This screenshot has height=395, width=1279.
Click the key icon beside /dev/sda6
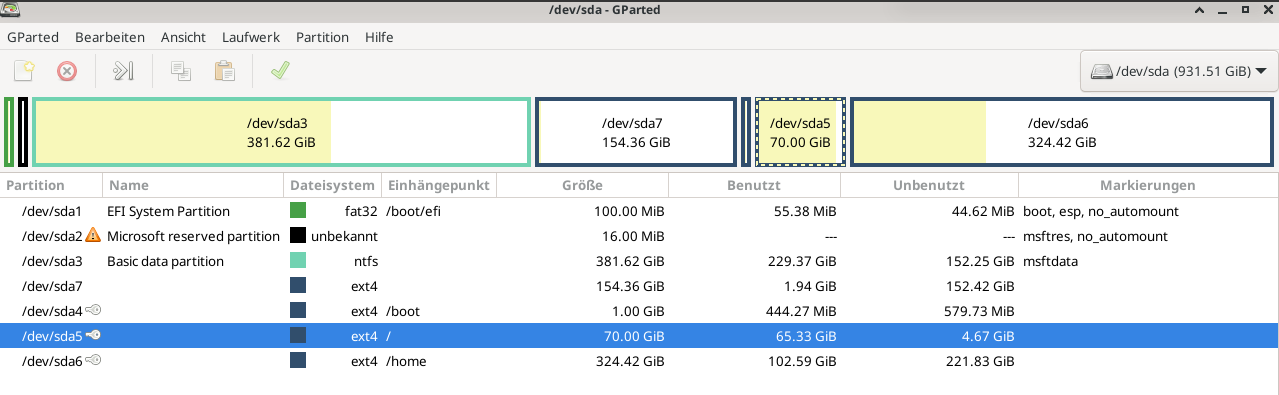click(93, 360)
